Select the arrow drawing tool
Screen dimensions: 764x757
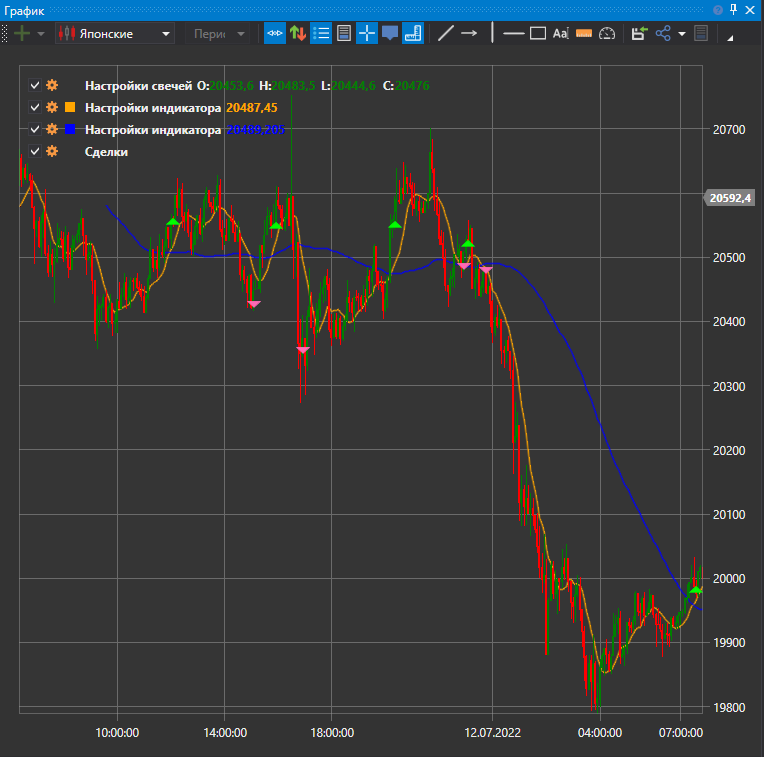(x=469, y=33)
